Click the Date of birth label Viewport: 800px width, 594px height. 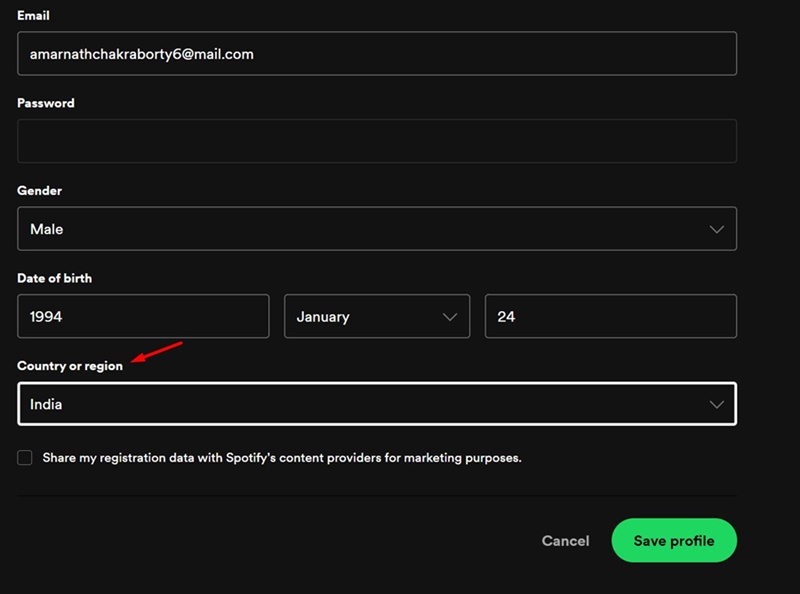click(x=55, y=279)
